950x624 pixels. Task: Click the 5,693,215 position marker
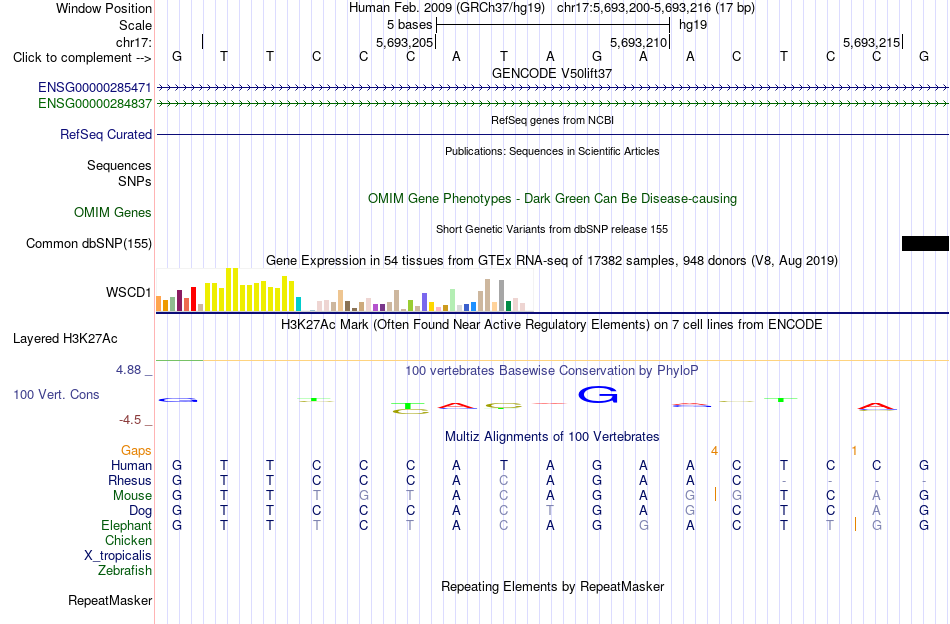[x=871, y=42]
